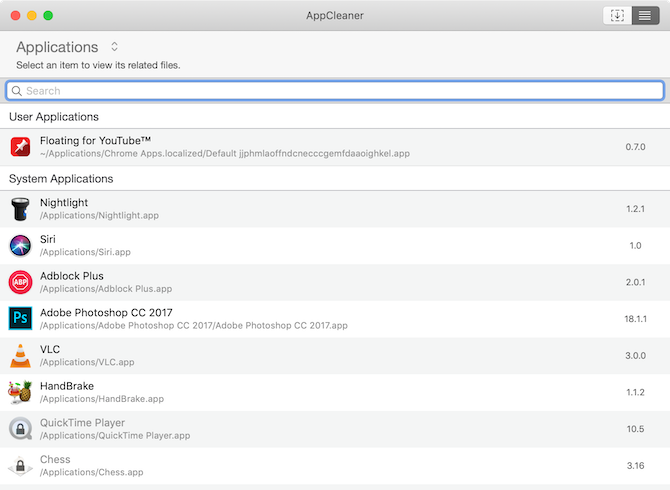Click the locked Chess app icon
The image size is (670, 490).
(x=21, y=465)
